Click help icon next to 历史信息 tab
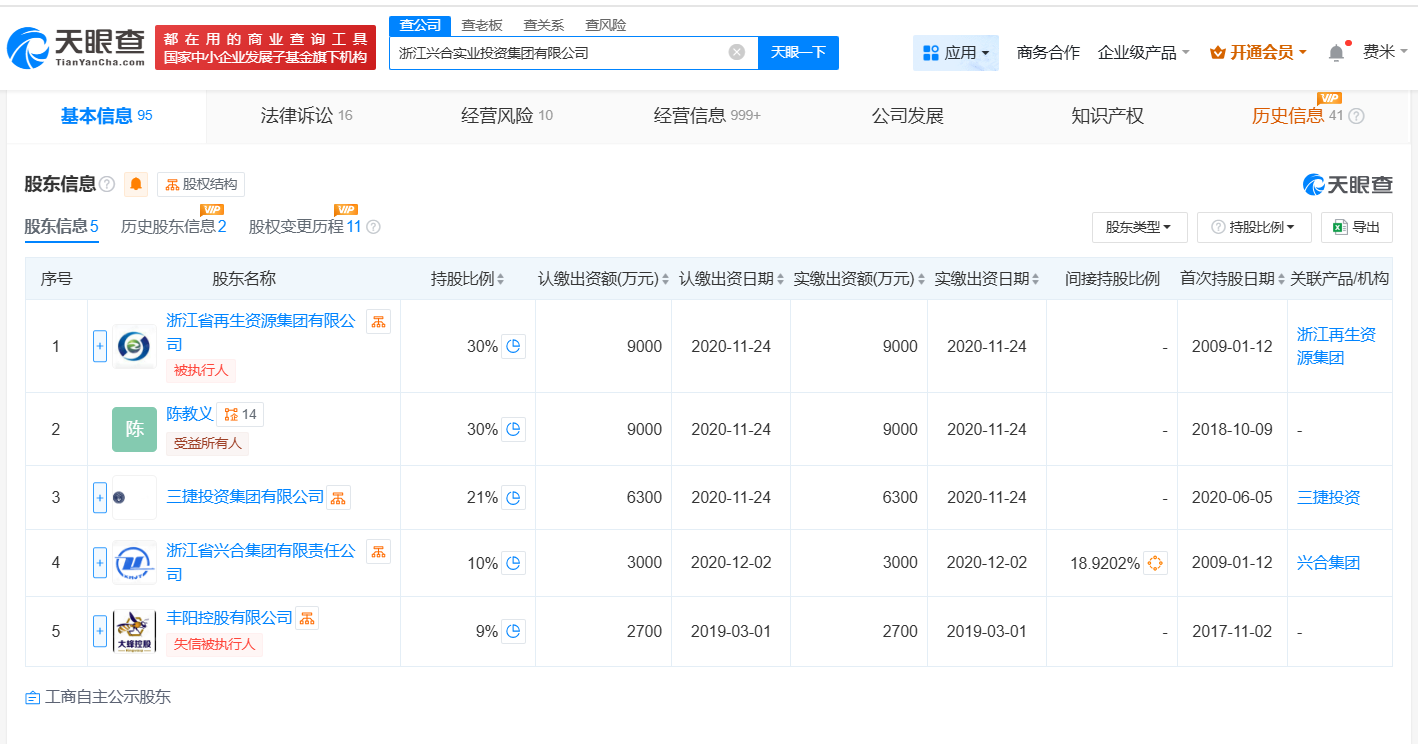1418x744 pixels. (x=1356, y=116)
